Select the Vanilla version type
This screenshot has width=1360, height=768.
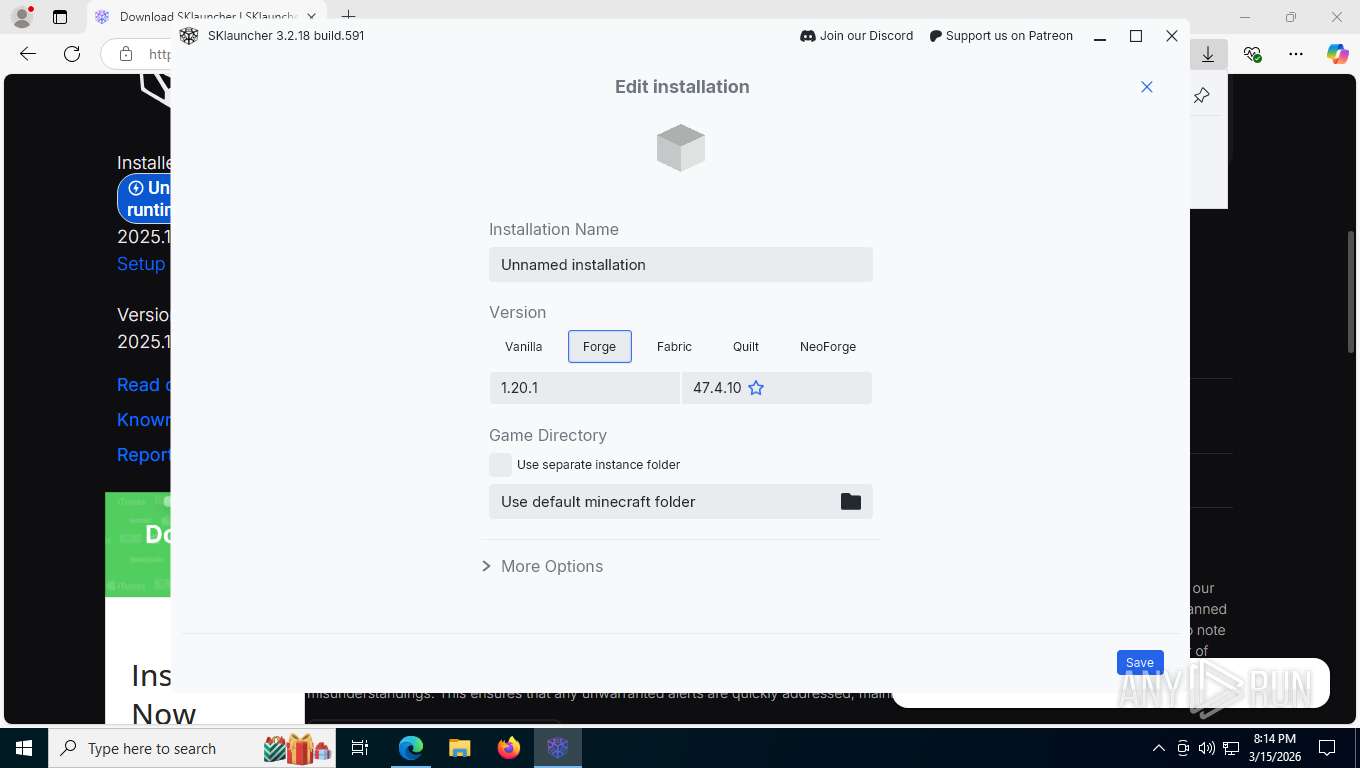[x=524, y=346]
